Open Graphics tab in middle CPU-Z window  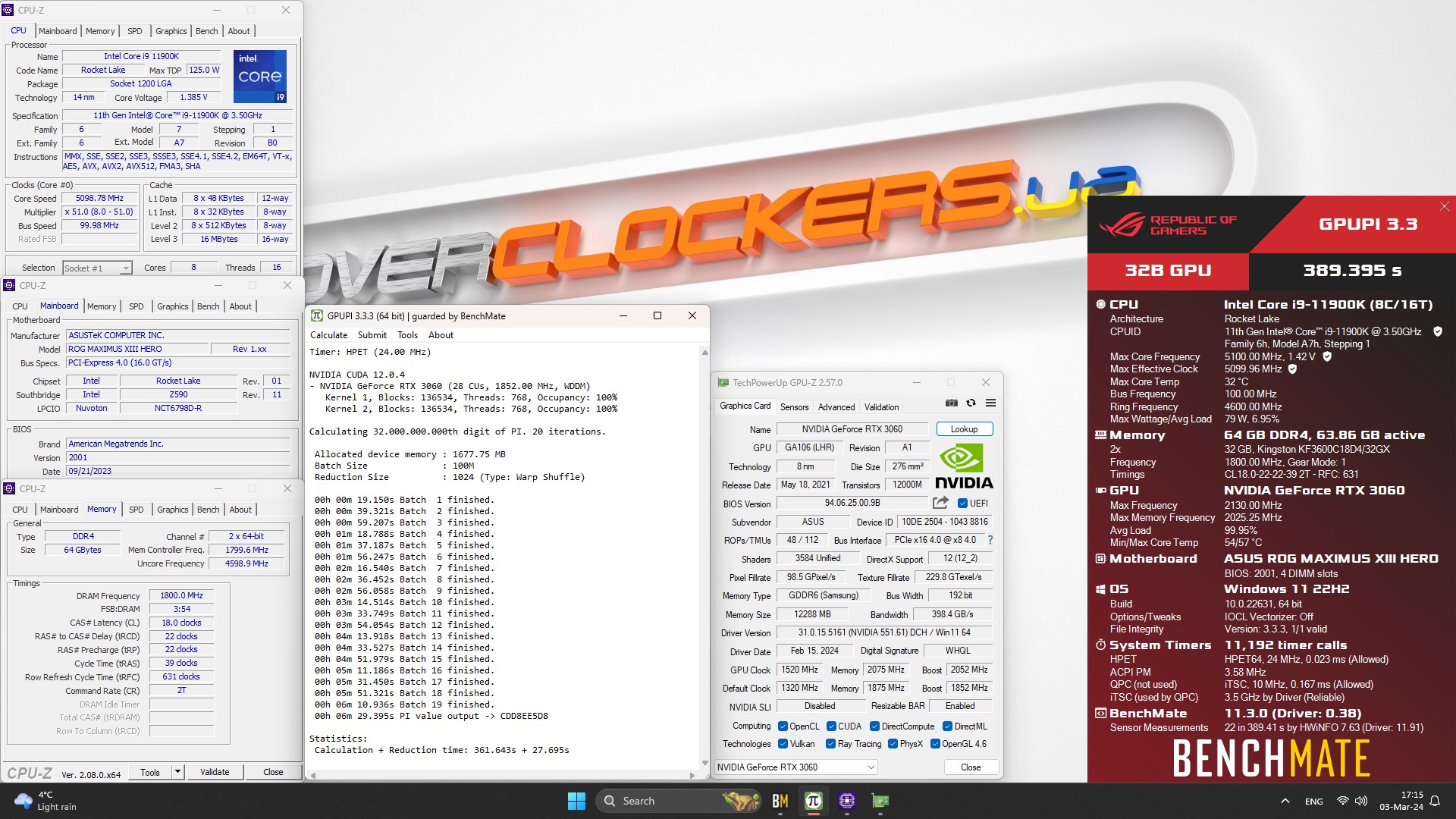(172, 306)
